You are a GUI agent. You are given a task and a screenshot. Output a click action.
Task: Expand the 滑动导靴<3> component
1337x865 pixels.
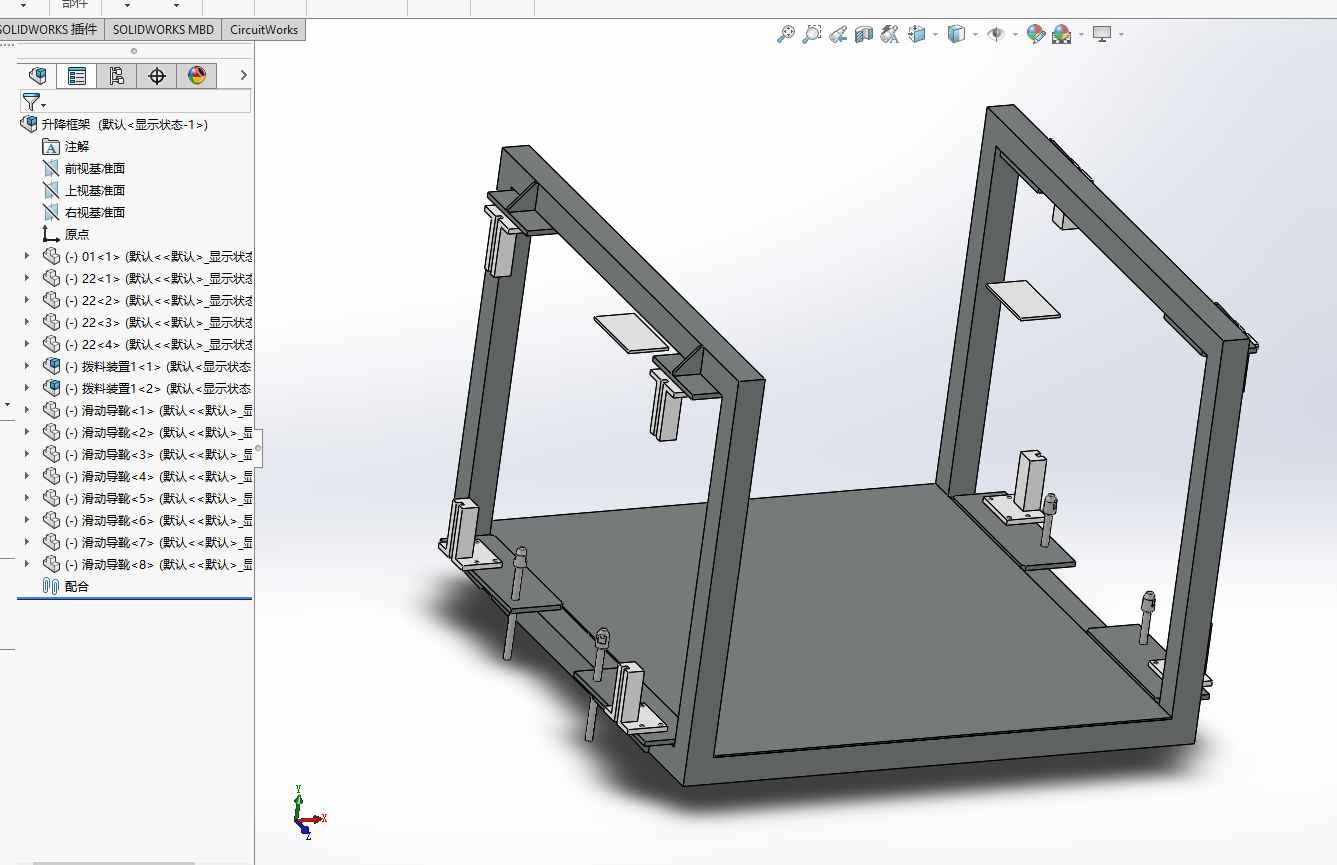coord(27,454)
